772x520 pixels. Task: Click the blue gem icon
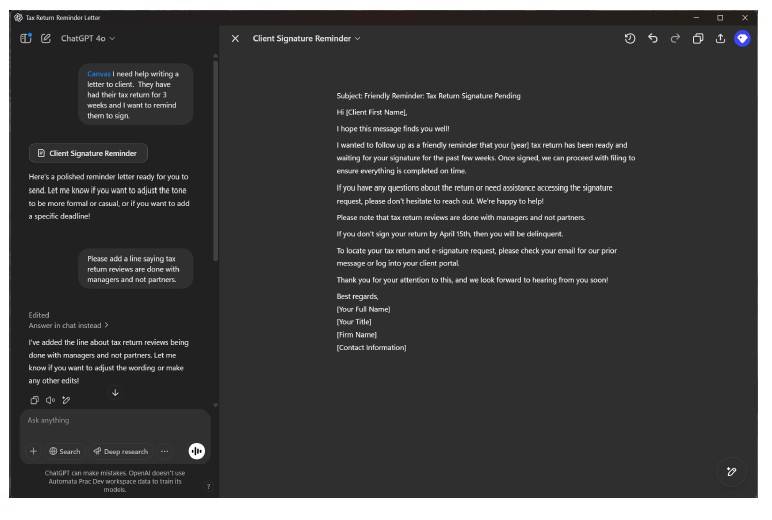(742, 38)
